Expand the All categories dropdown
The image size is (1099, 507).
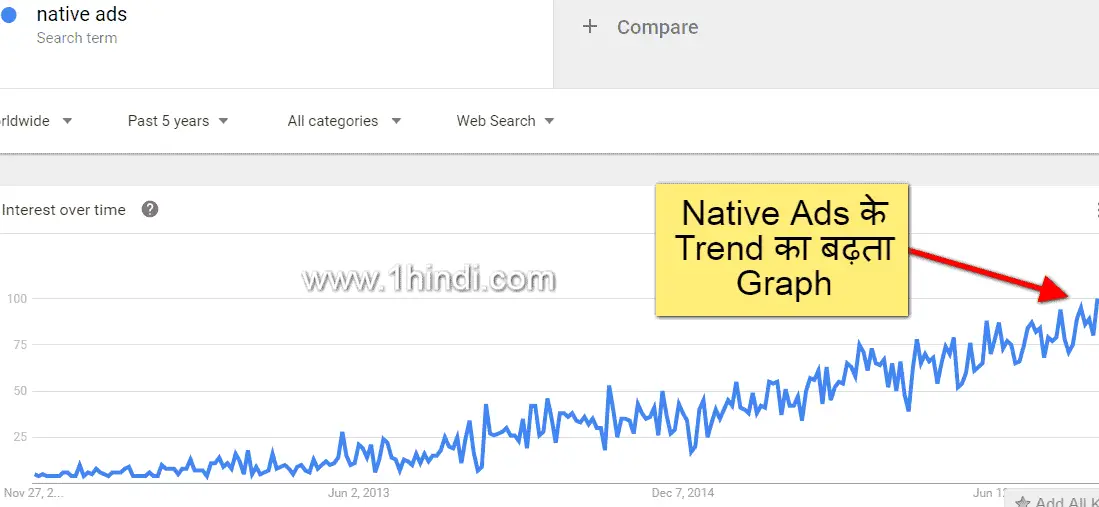click(x=344, y=121)
